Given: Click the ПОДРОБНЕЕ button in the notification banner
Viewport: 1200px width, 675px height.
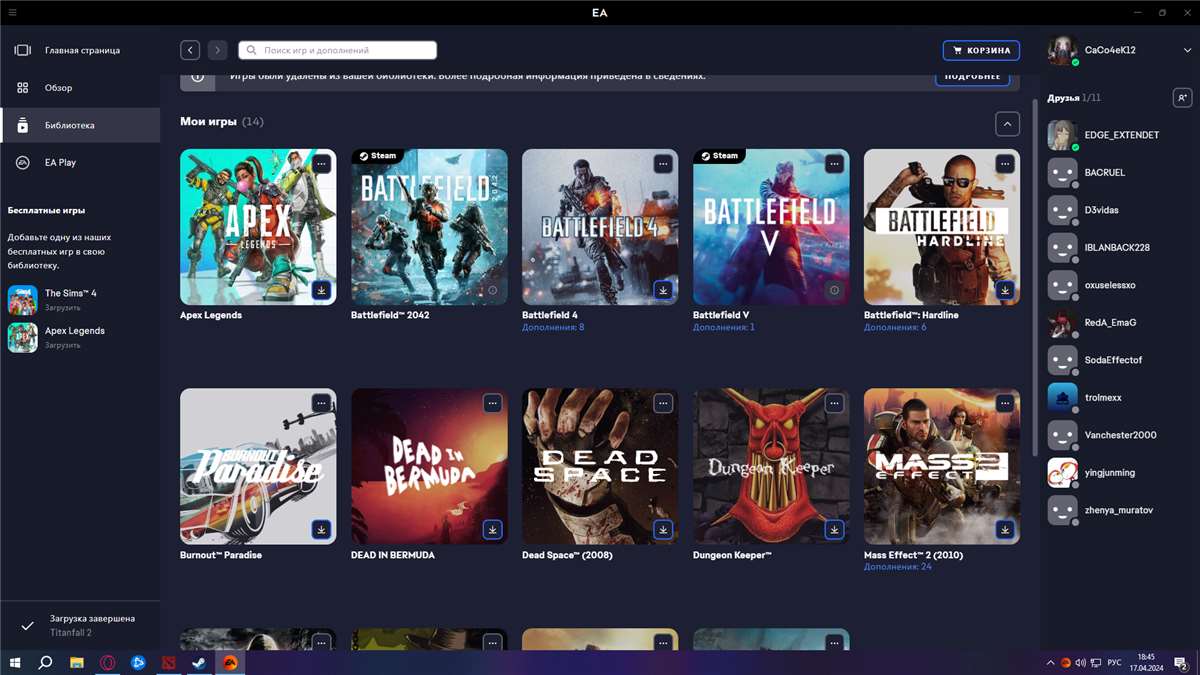Looking at the screenshot, I should coord(970,75).
